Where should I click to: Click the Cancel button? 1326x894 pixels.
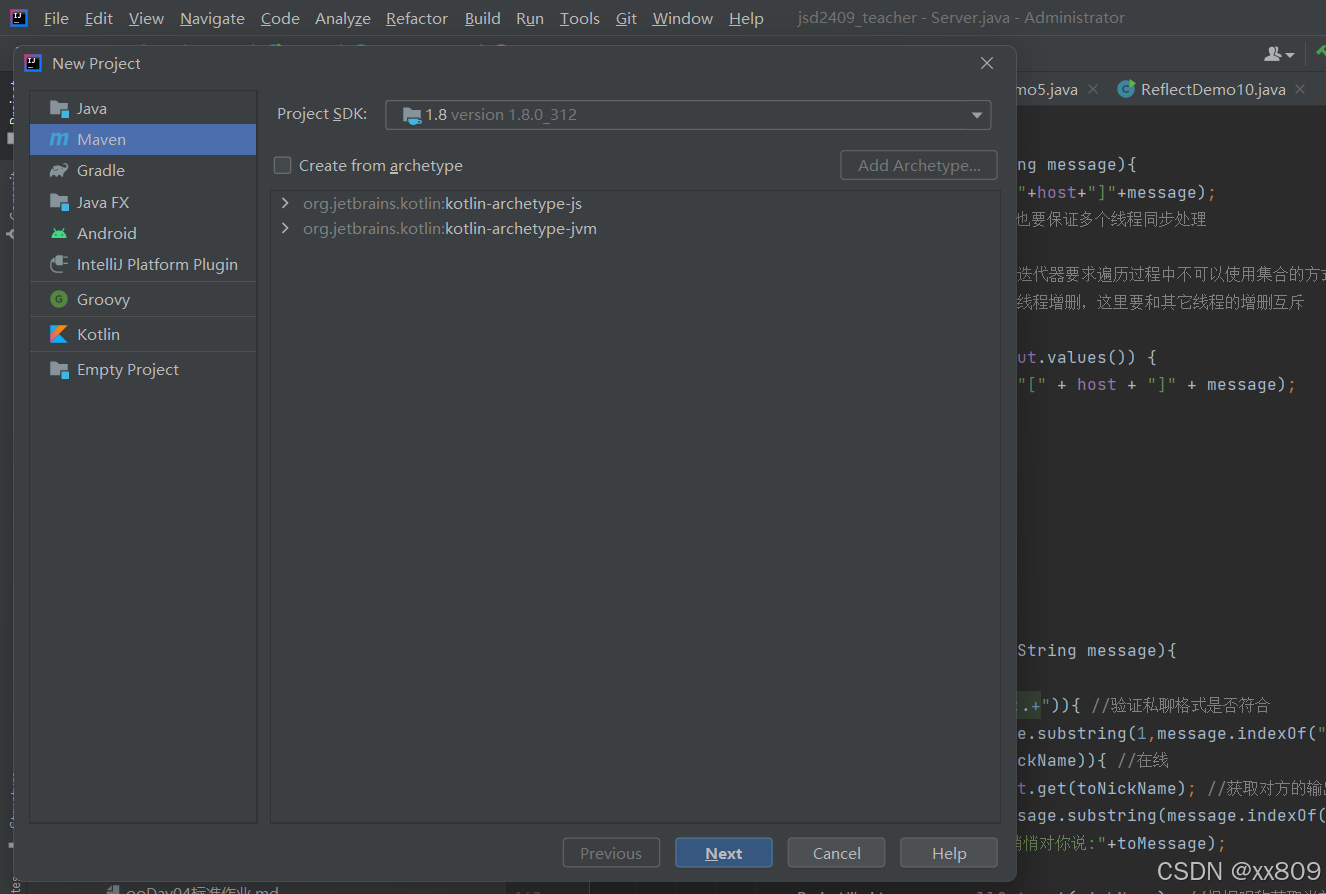(837, 853)
